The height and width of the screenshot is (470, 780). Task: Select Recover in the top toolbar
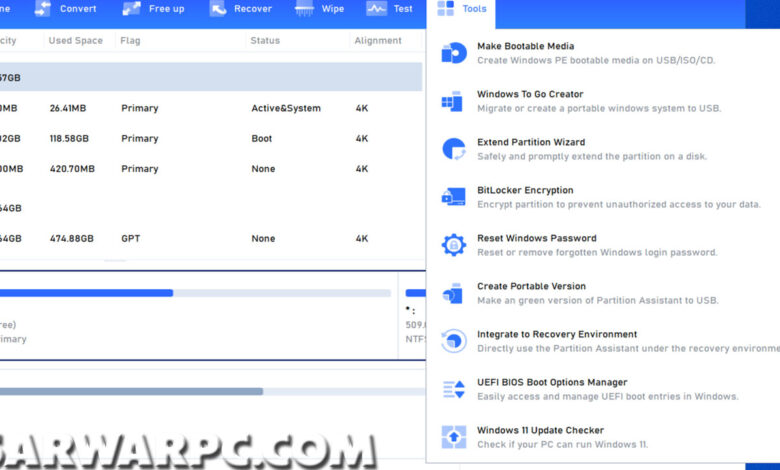[x=241, y=8]
